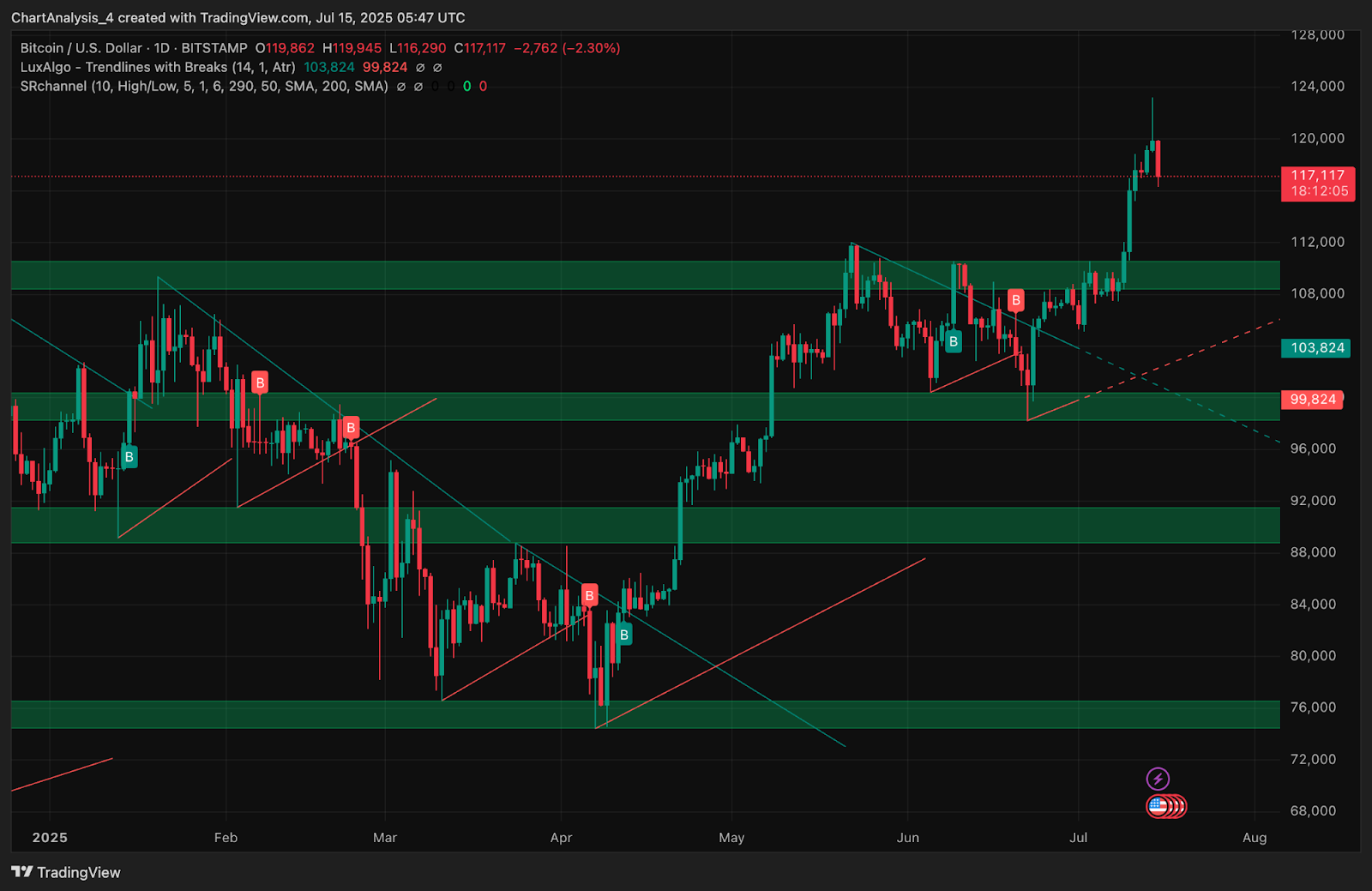The width and height of the screenshot is (1372, 891).
Task: Select the green B marker in early June
Action: [x=953, y=341]
